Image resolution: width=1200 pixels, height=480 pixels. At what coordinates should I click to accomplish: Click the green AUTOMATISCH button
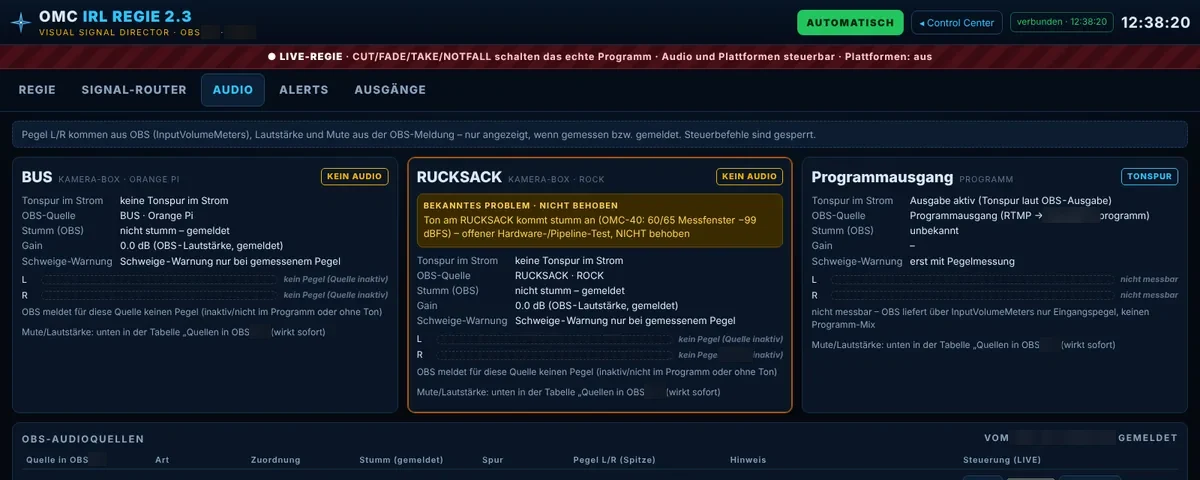click(850, 22)
